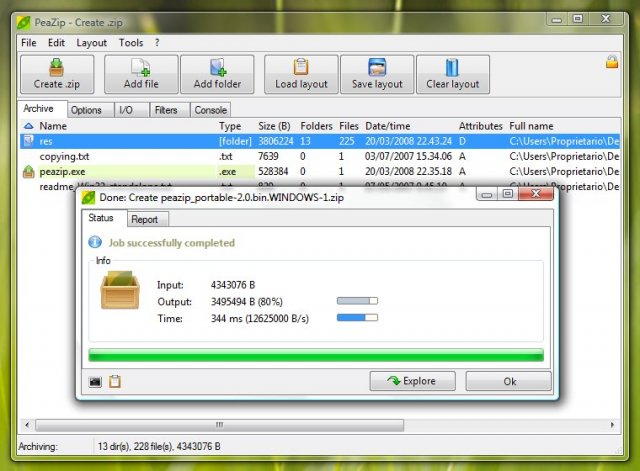Screen dimensions: 640x471
Task: Click the green completed progress bar
Action: pos(316,355)
